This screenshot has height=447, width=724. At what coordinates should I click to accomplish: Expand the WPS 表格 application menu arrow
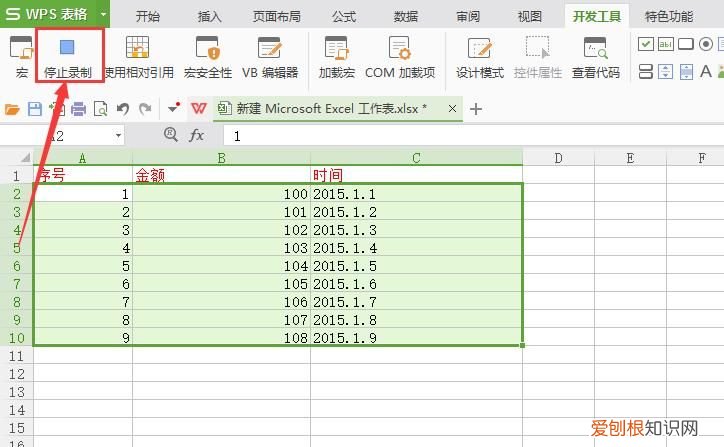click(103, 14)
